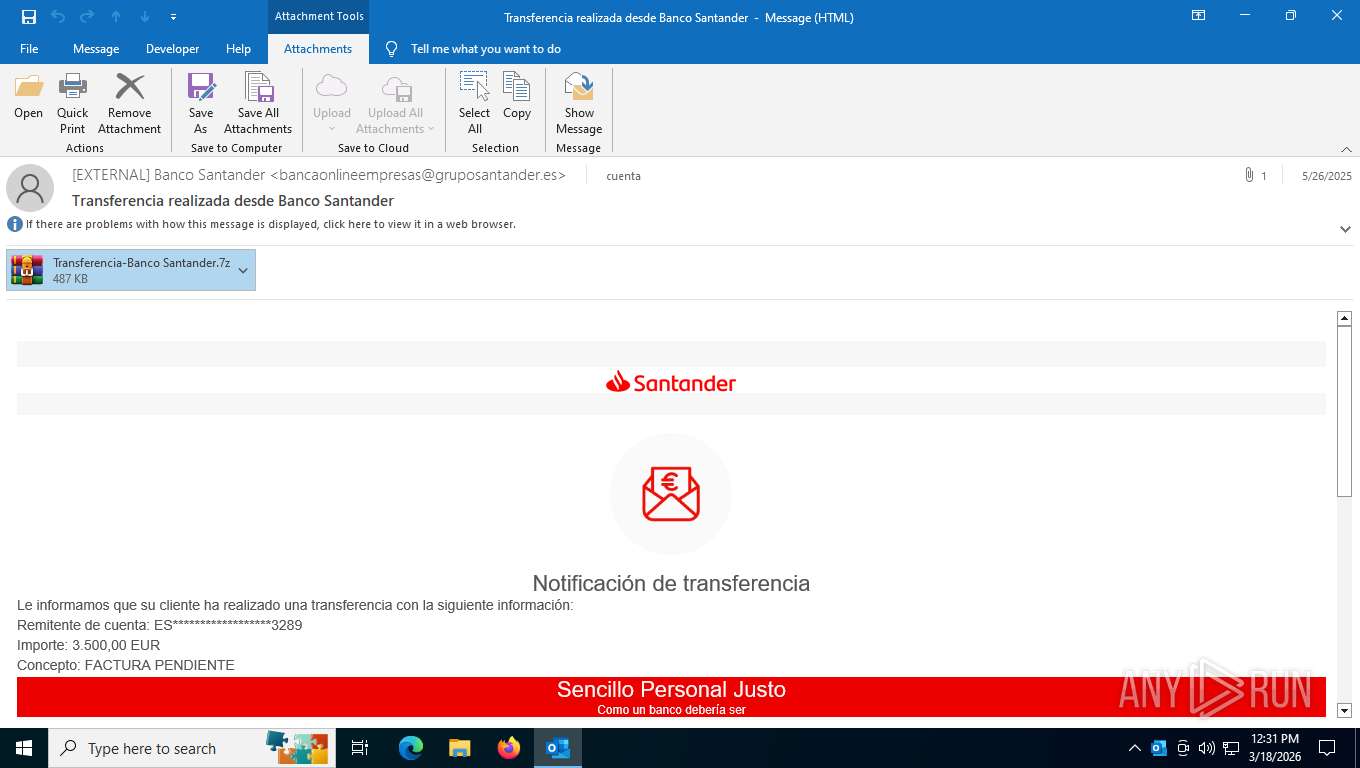Click the Outlook taskbar icon
This screenshot has height=768, width=1360.
558,748
